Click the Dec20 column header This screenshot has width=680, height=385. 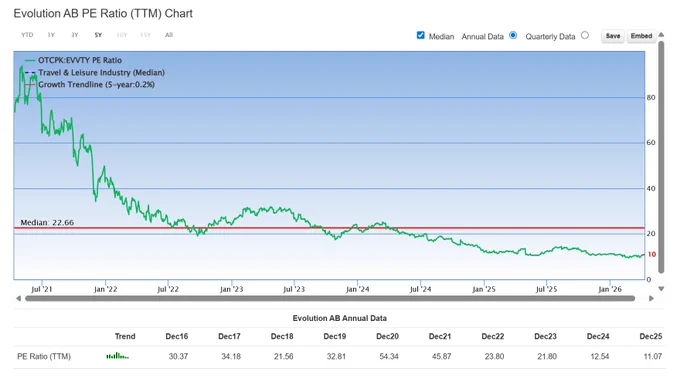[x=387, y=336]
